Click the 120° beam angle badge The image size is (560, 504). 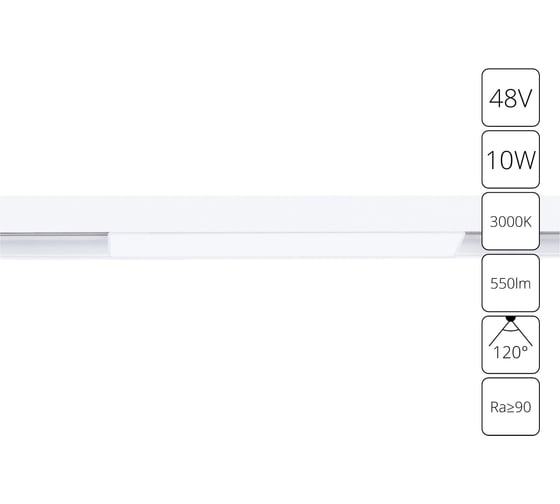[x=510, y=345]
